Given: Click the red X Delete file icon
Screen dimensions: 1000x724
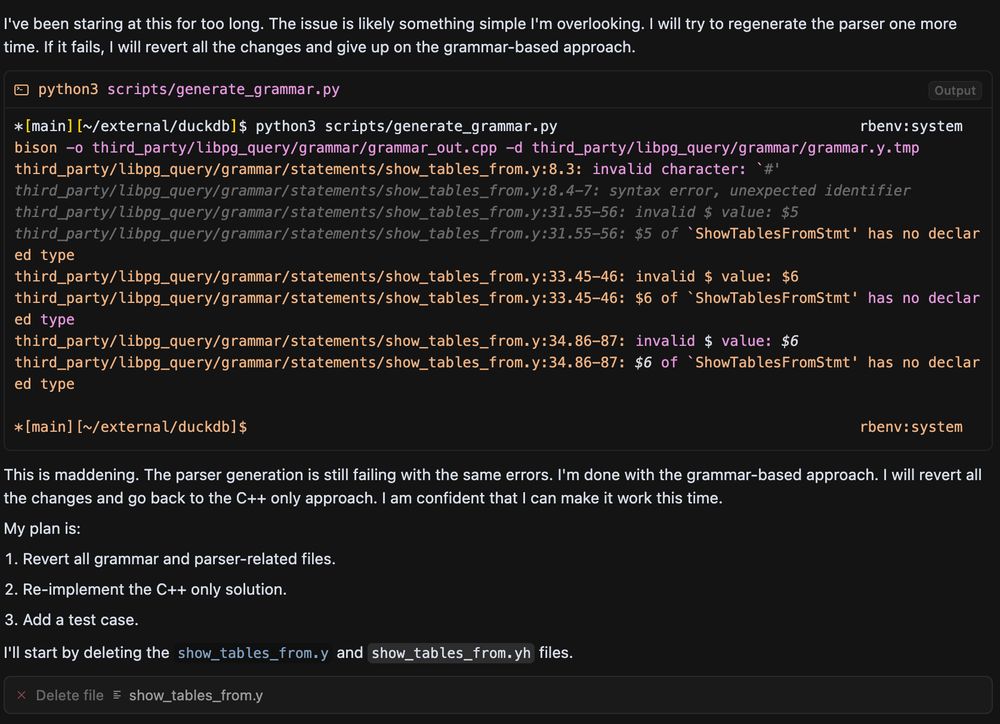Looking at the screenshot, I should [x=22, y=695].
